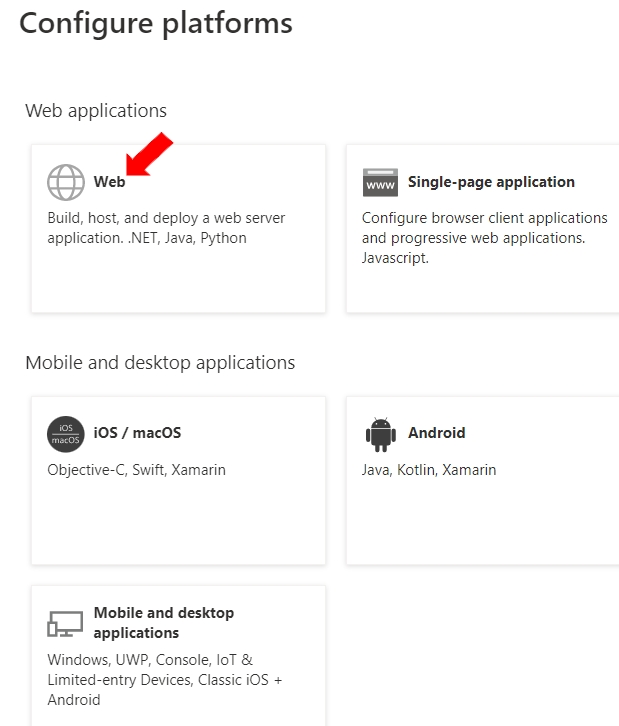The width and height of the screenshot is (619, 726).
Task: Click the Objective-C, Swift, Xamarin description
Action: pos(136,469)
